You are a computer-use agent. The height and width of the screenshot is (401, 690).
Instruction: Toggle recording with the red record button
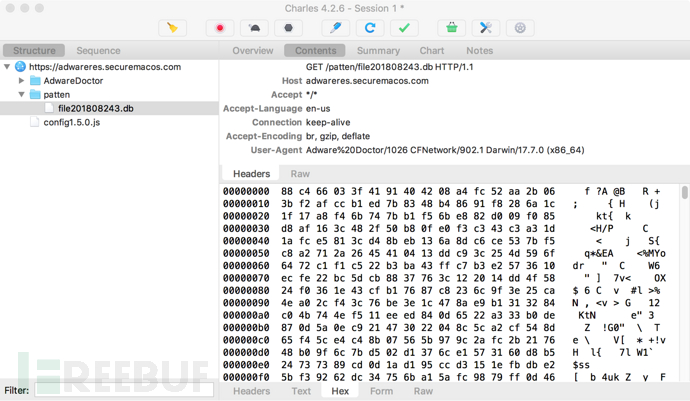(220, 28)
